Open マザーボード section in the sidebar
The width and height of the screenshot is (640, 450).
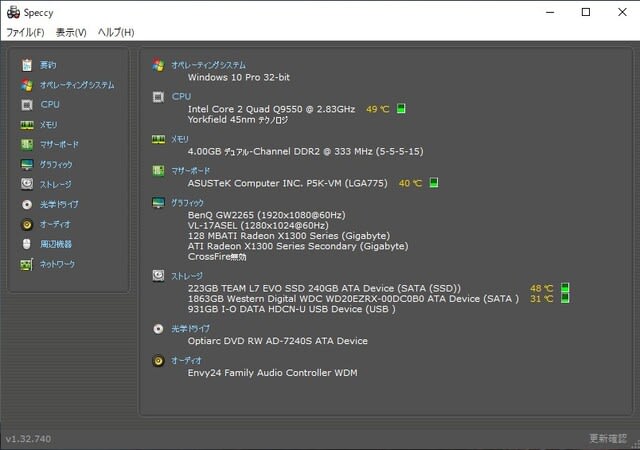click(59, 145)
